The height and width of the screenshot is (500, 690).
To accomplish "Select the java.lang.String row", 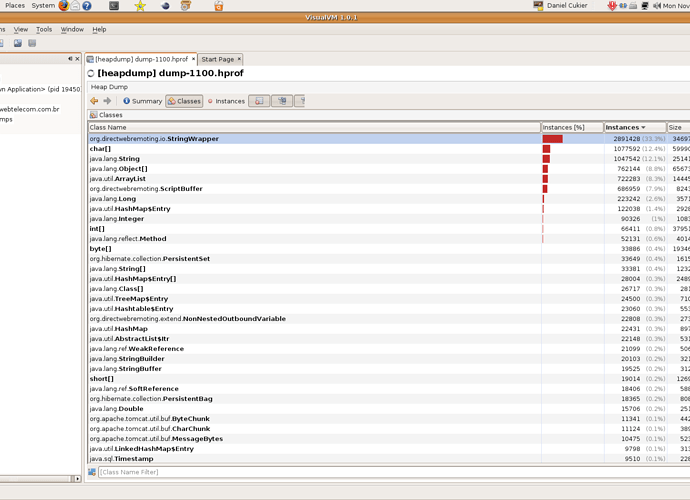I will pyautogui.click(x=389, y=158).
